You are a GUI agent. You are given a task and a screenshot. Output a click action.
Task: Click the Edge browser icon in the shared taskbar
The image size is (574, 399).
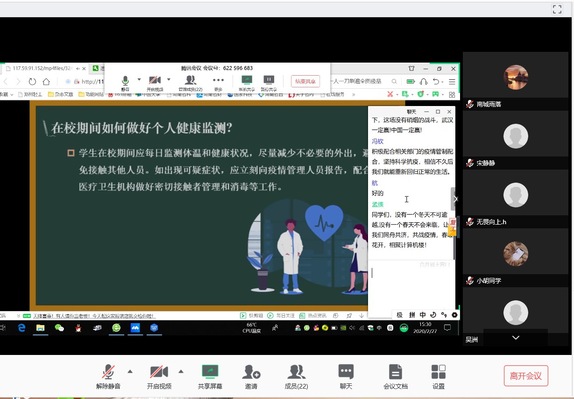tap(22, 328)
